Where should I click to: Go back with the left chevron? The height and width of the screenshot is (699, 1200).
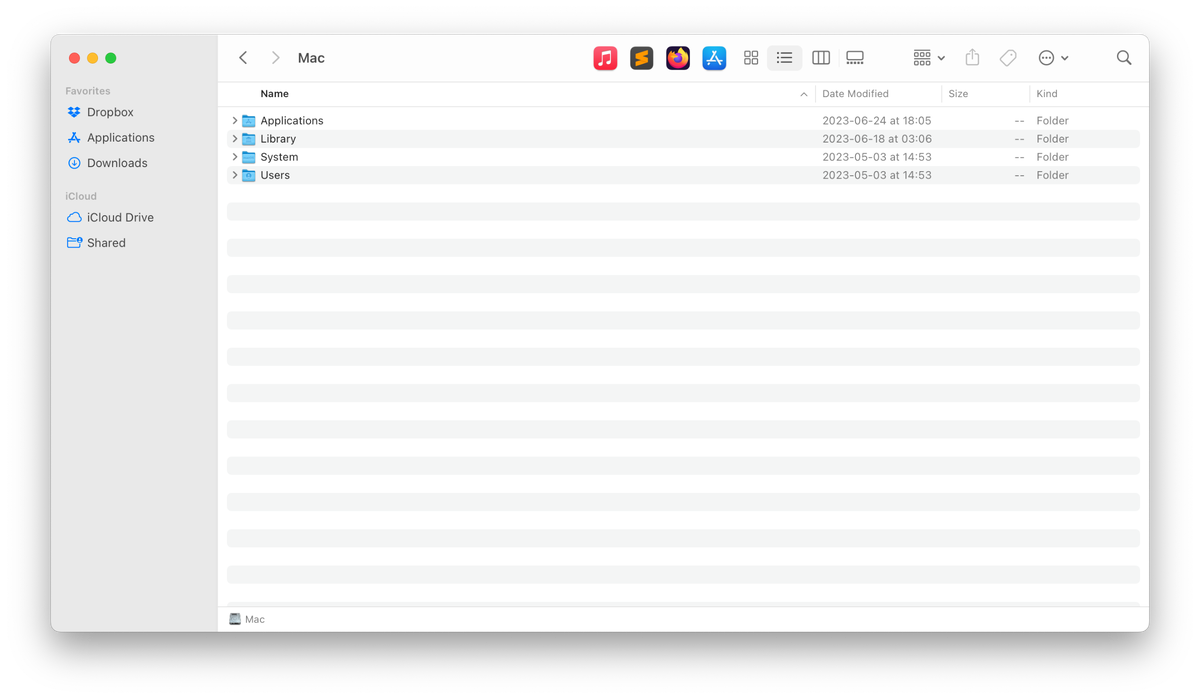243,58
